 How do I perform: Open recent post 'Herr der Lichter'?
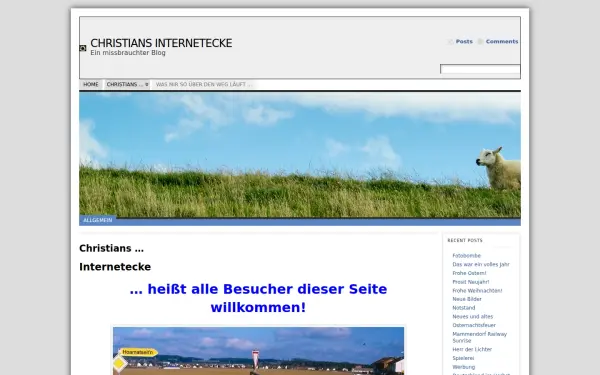472,349
